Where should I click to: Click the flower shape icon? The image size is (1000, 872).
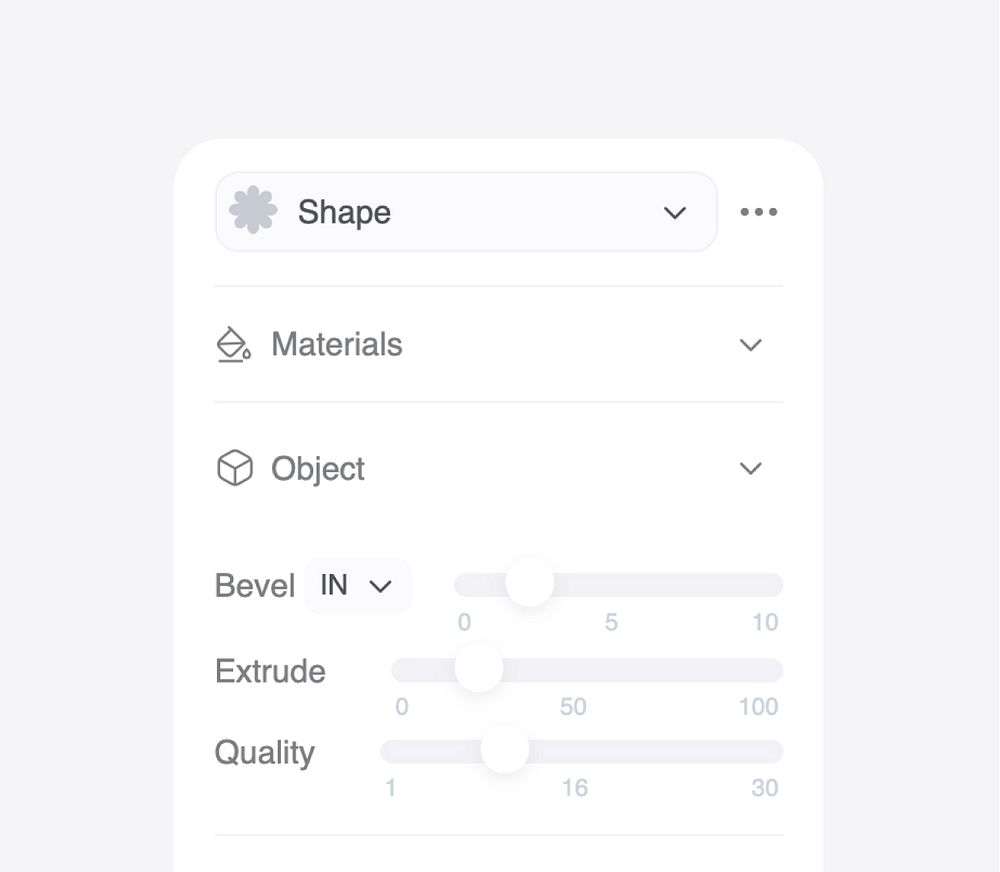pos(253,211)
